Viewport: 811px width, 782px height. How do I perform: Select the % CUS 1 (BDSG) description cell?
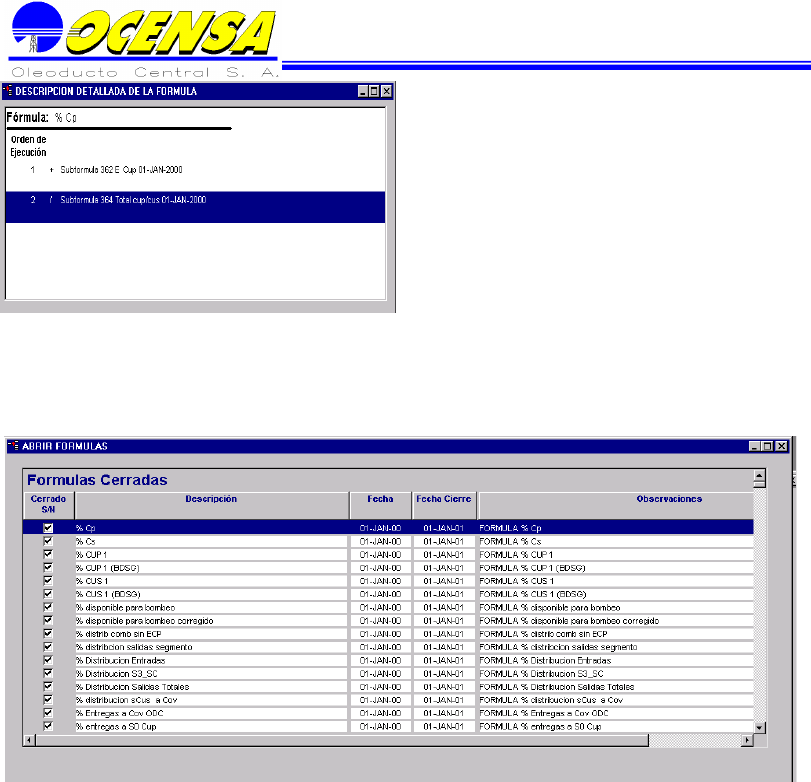(212, 594)
